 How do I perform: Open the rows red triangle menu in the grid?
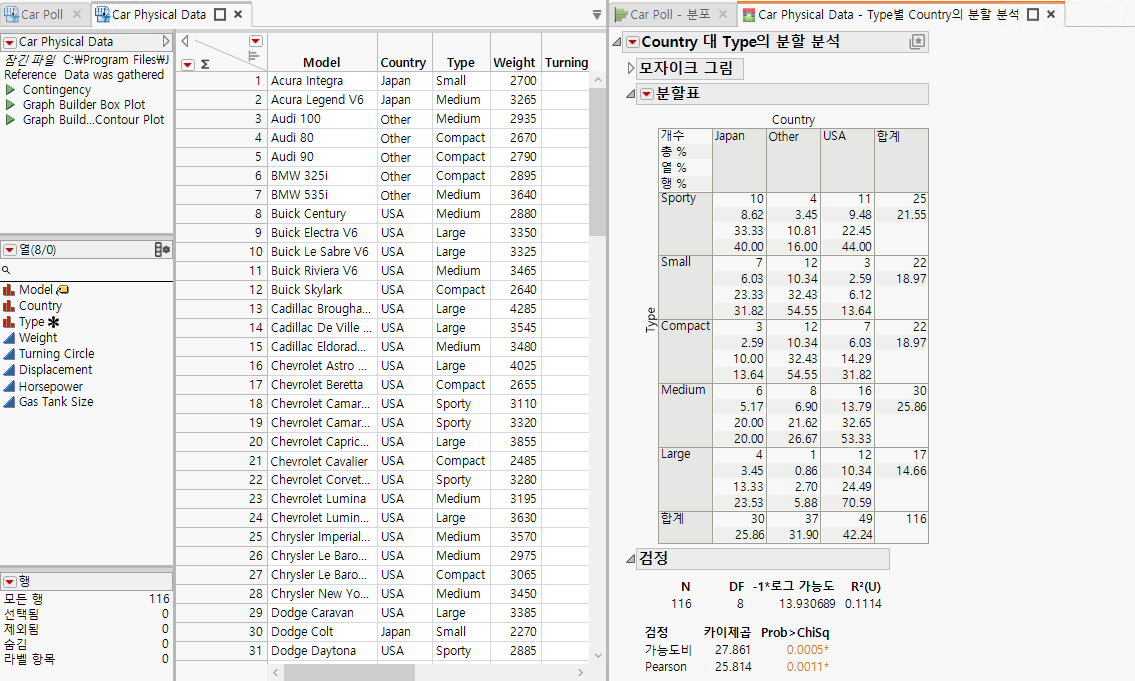click(x=188, y=64)
